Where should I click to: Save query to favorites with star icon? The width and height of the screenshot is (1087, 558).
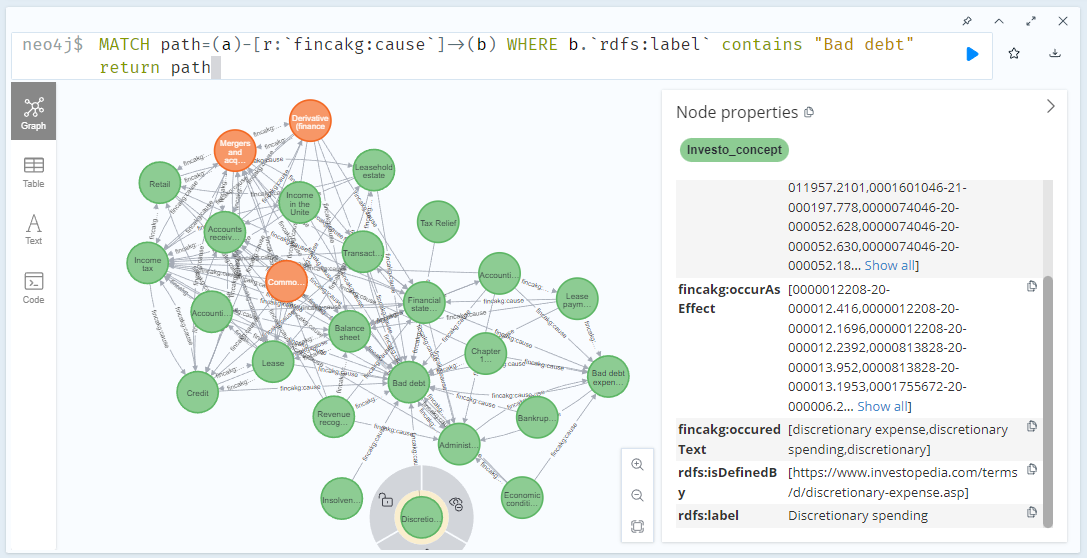1014,54
